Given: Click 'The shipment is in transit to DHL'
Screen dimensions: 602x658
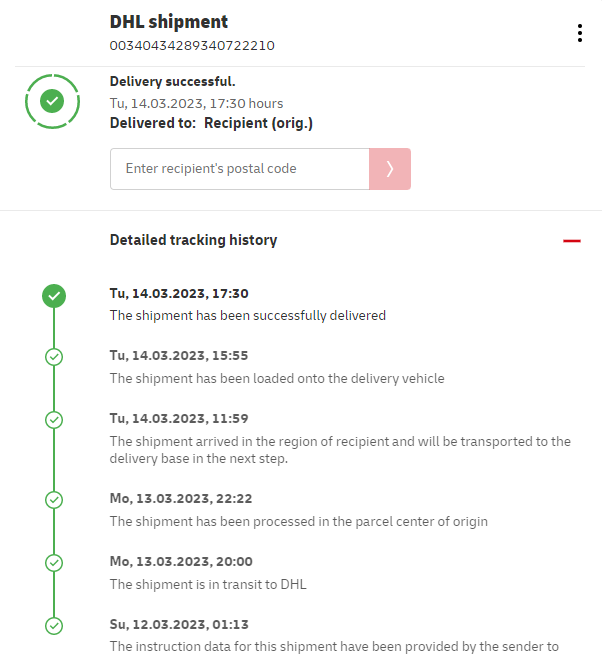Looking at the screenshot, I should point(208,584).
